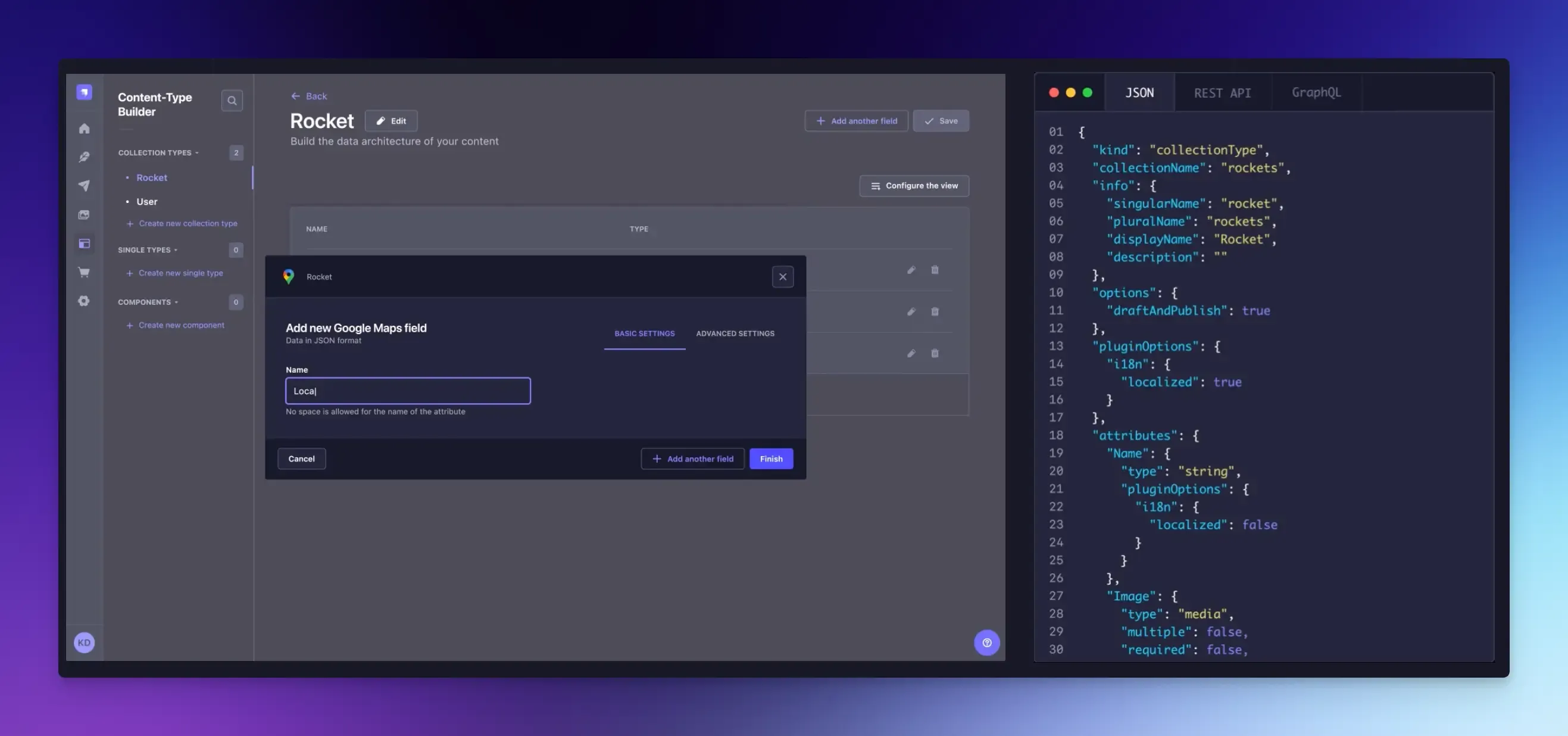
Task: Open the media library sidebar icon
Action: pos(84,215)
